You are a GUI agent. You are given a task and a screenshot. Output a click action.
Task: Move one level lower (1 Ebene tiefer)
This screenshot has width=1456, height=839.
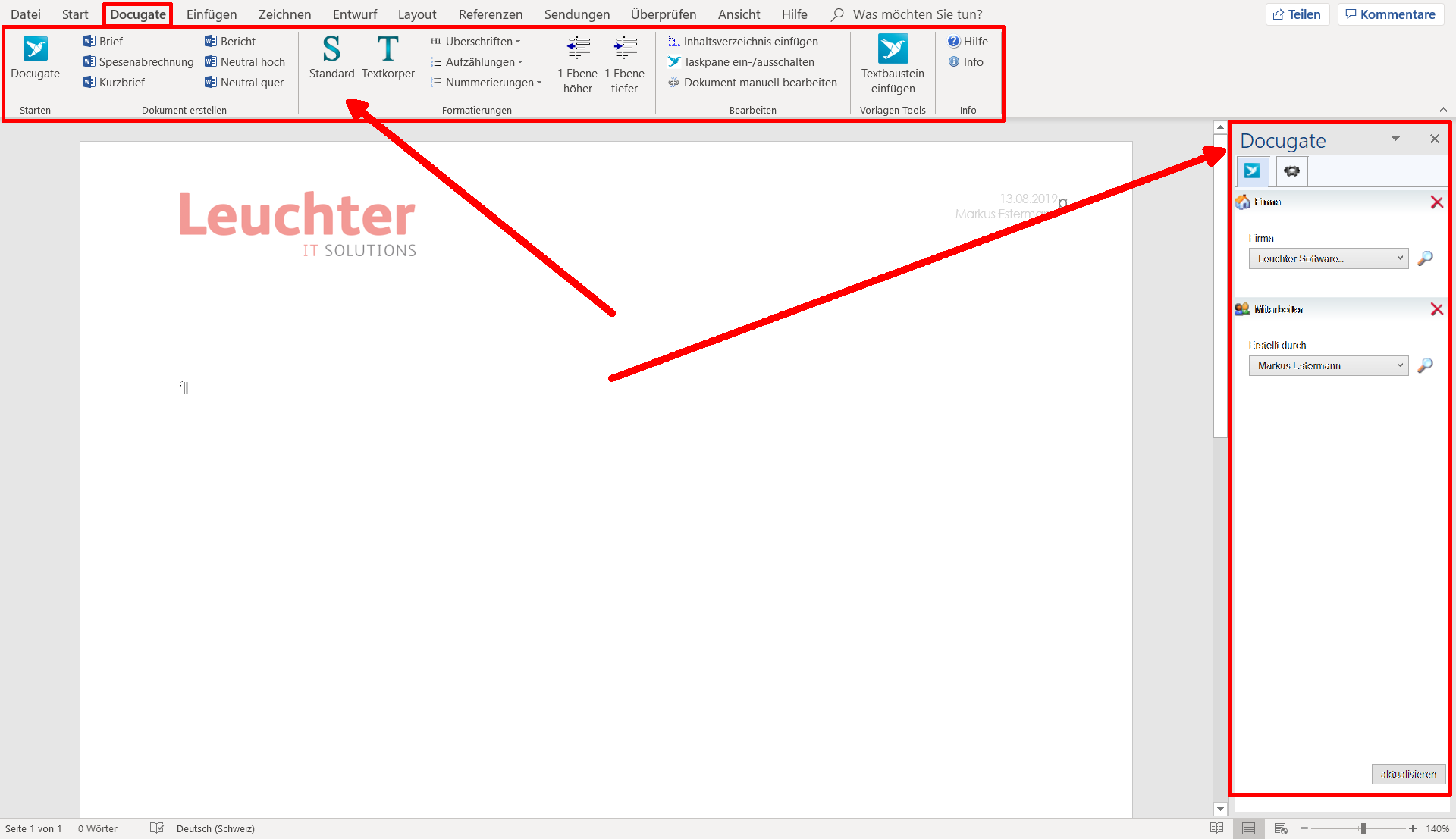[624, 65]
